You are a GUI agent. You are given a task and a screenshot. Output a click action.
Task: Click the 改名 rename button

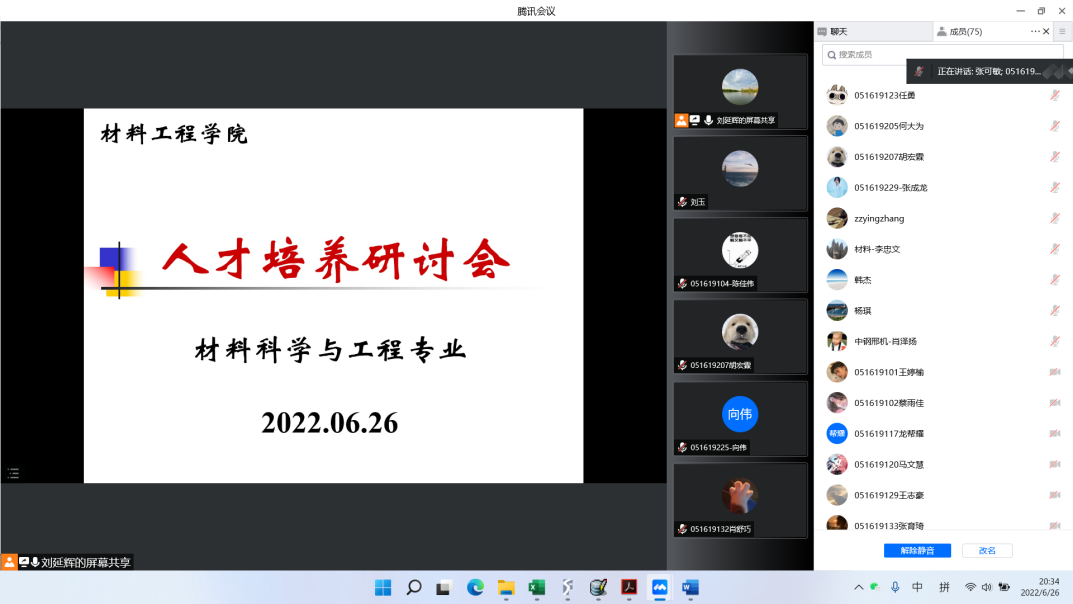click(987, 551)
